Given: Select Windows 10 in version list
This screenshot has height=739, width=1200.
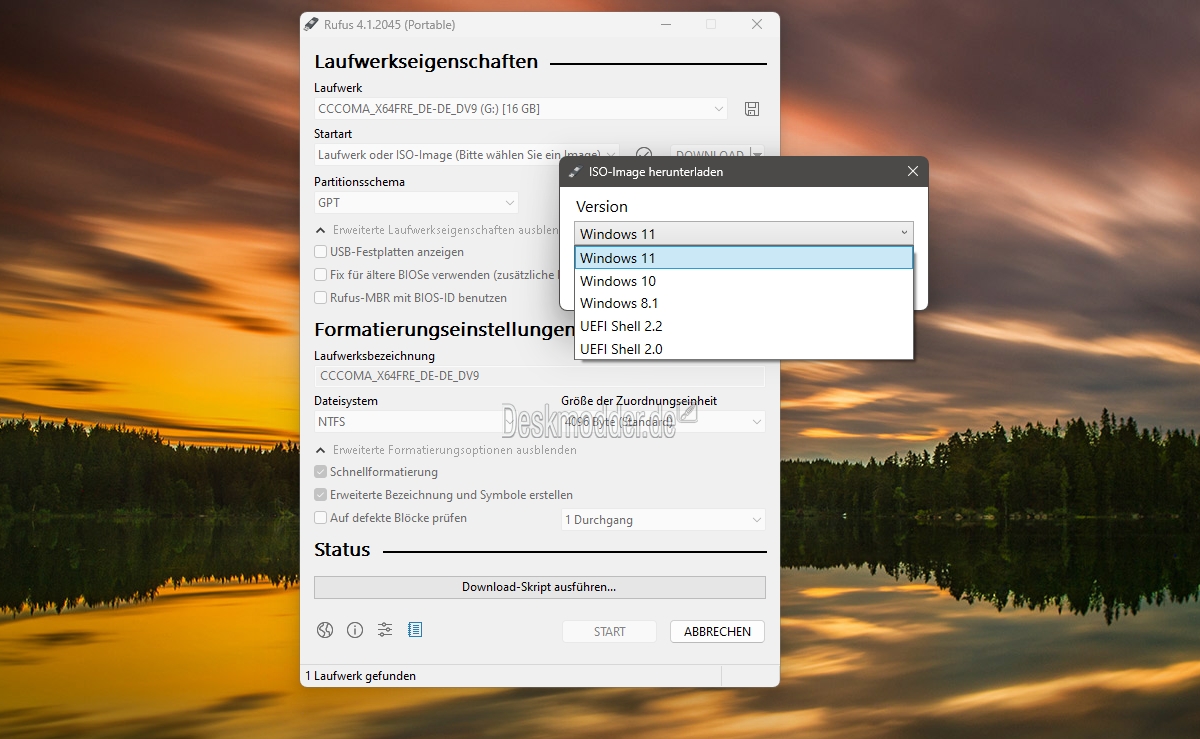Looking at the screenshot, I should [x=744, y=281].
